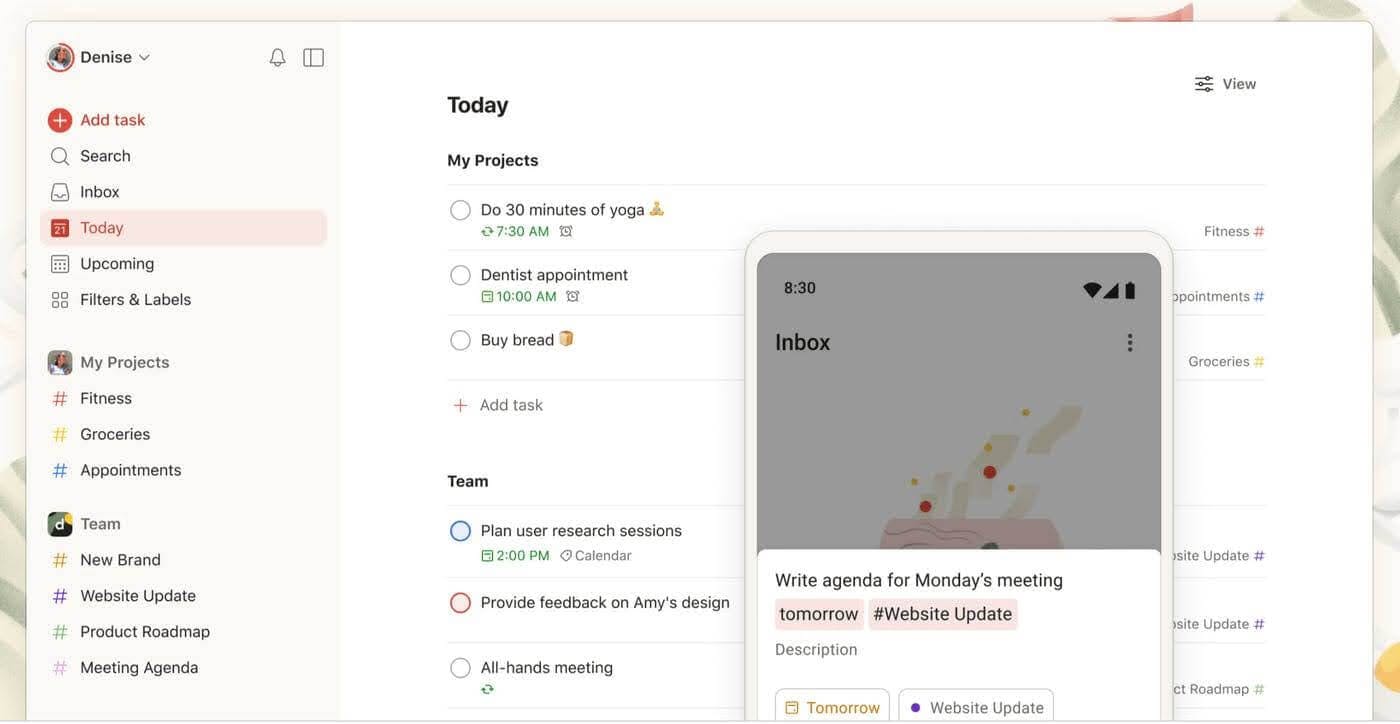Open Filters & Labels in sidebar
1400x724 pixels.
tap(135, 300)
